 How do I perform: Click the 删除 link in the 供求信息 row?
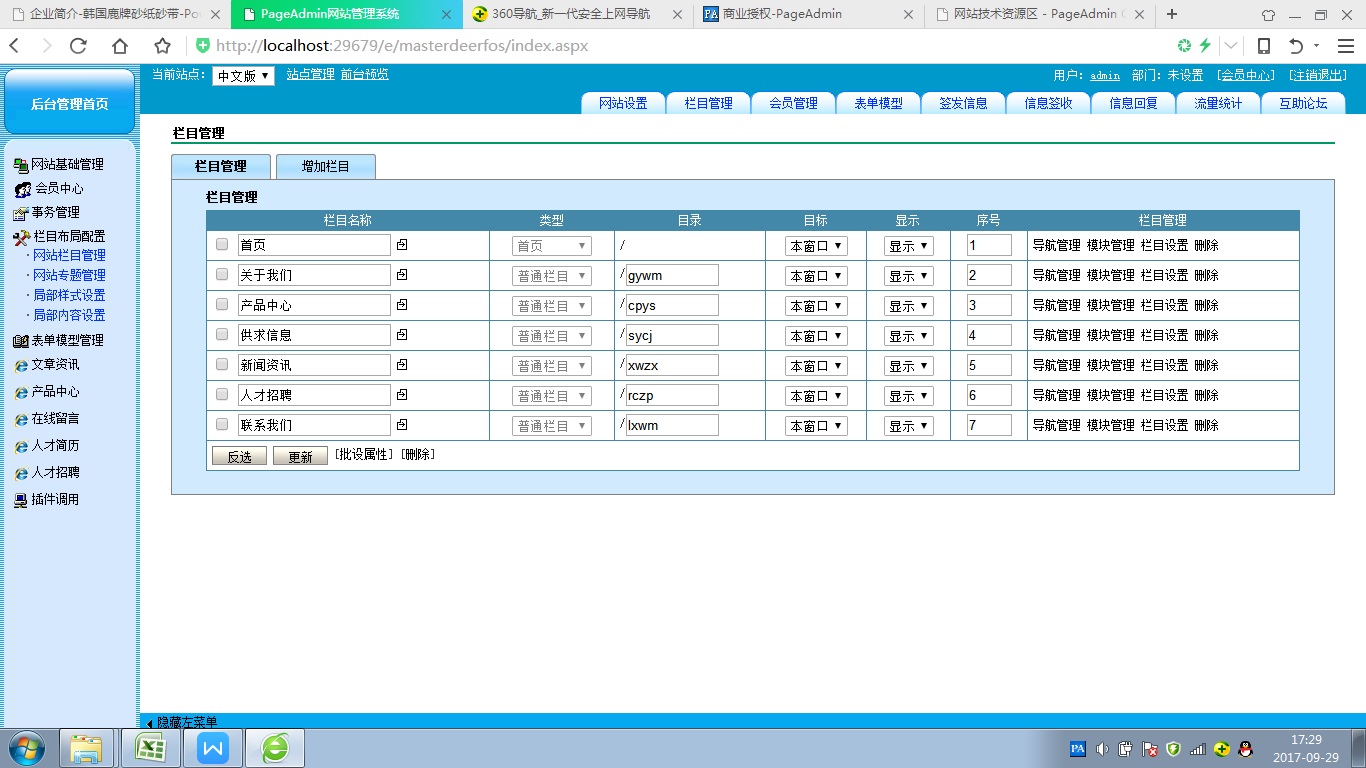pos(1206,335)
